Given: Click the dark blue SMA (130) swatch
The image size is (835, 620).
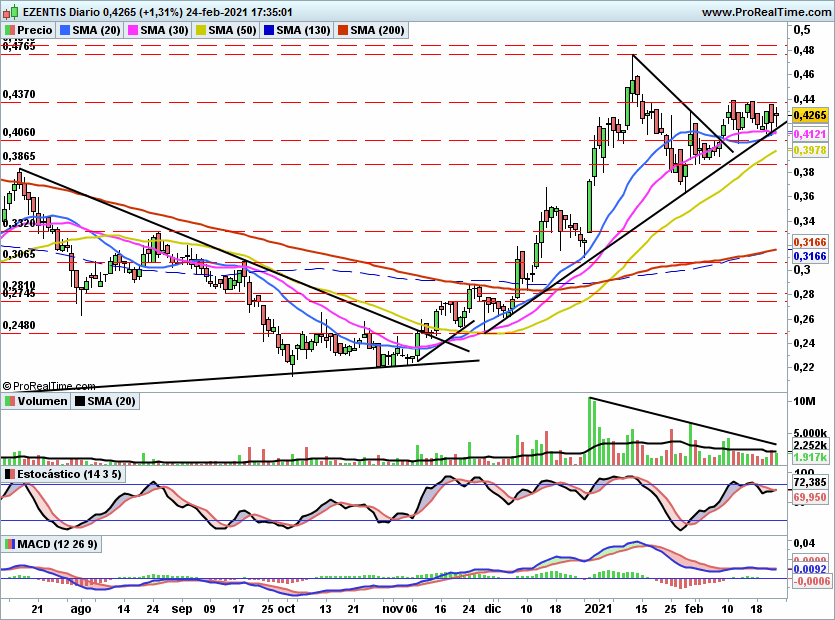Looking at the screenshot, I should pos(269,30).
